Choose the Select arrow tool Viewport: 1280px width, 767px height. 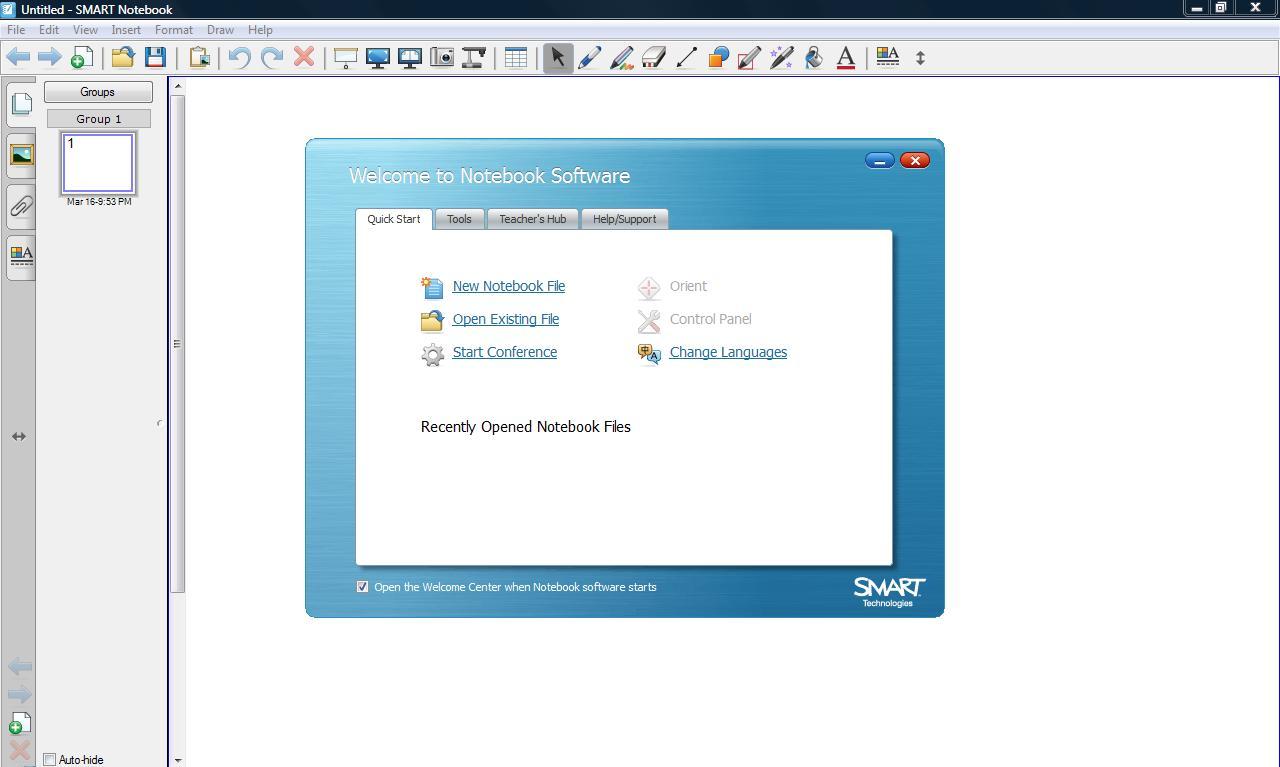click(x=558, y=57)
